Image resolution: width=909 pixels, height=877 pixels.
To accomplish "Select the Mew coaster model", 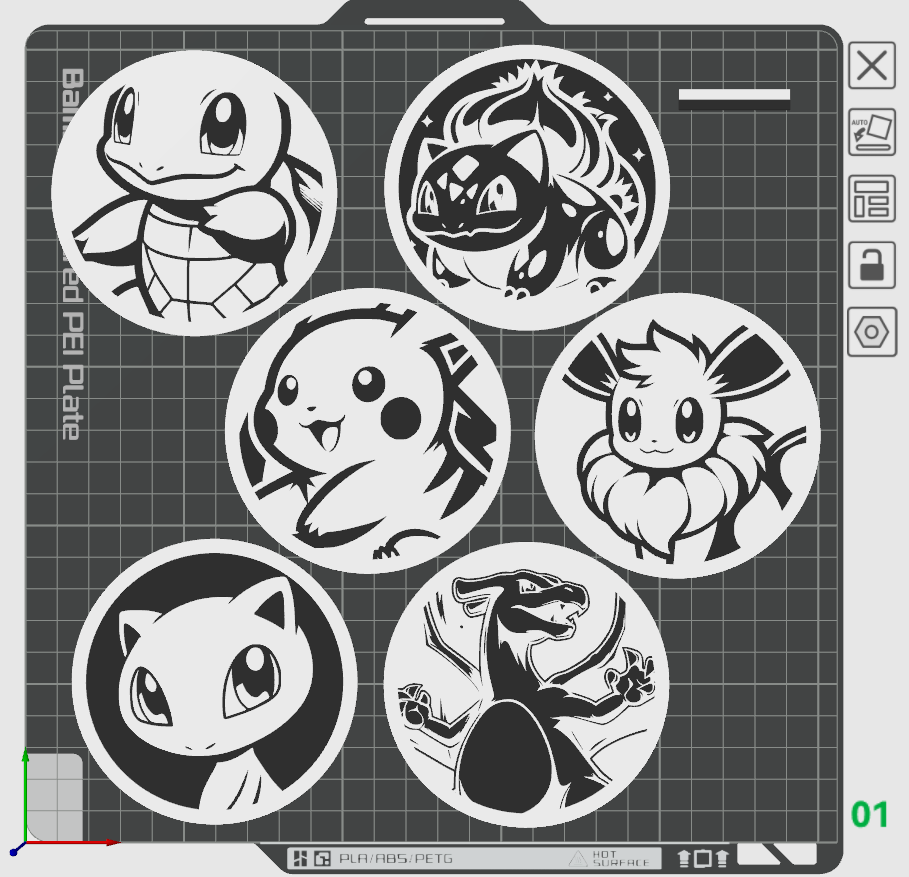I will pos(214,682).
